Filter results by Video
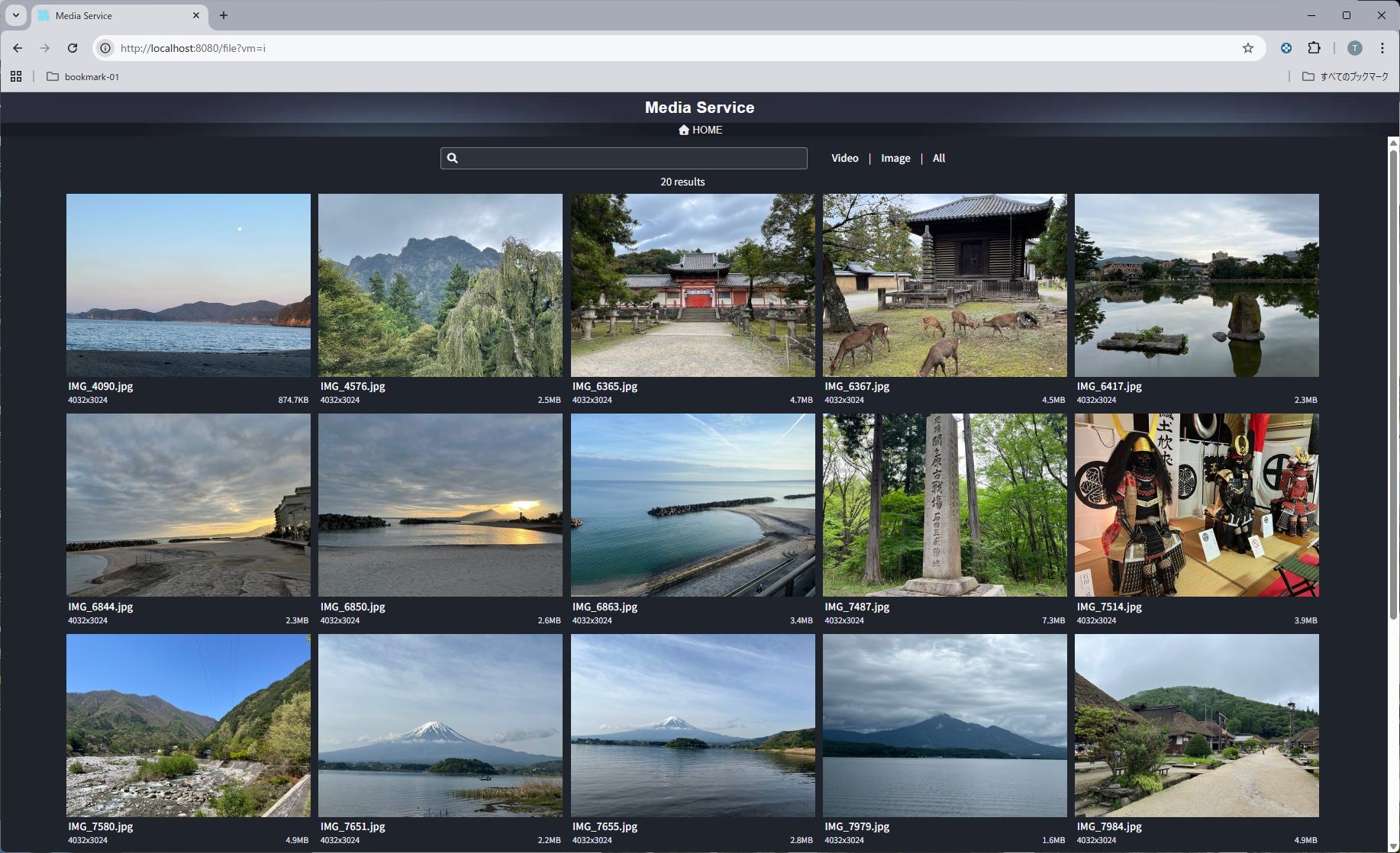 (x=844, y=158)
